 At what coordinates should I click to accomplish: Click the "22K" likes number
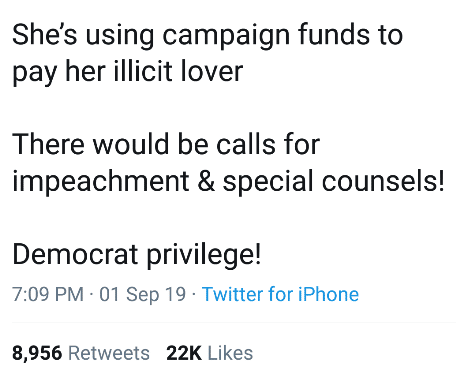(184, 353)
